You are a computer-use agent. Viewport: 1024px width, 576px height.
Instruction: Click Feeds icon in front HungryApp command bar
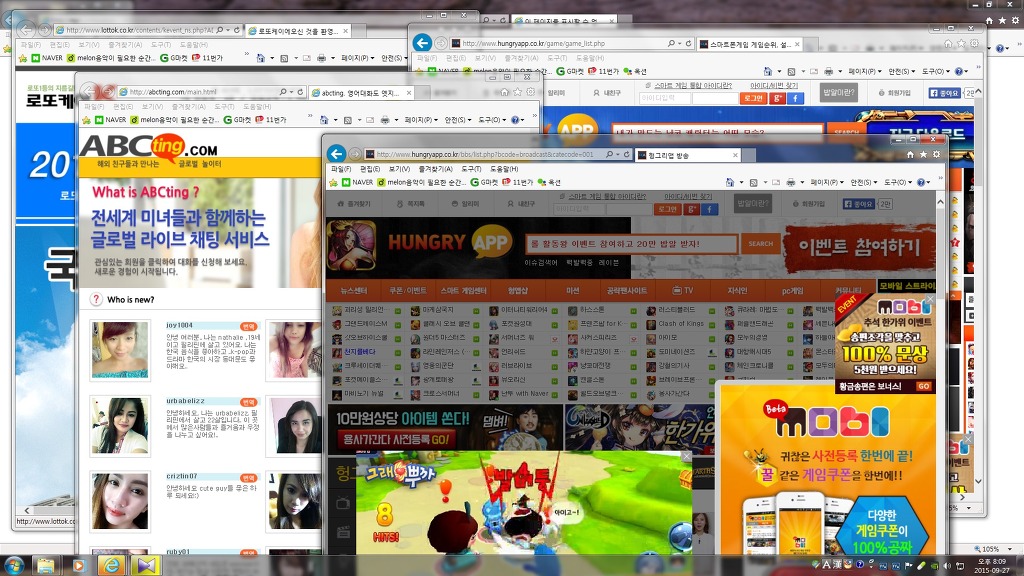[x=753, y=182]
